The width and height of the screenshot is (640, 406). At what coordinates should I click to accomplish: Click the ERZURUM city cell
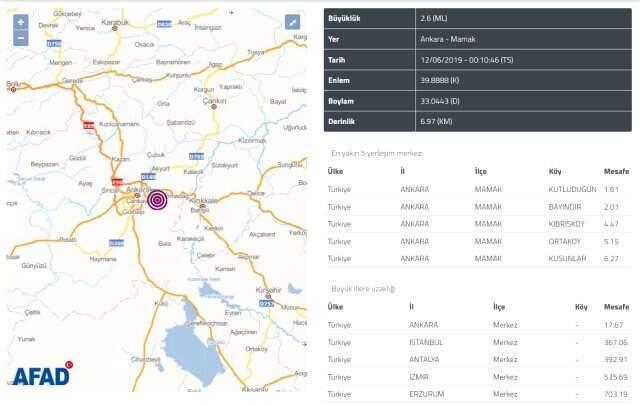427,394
